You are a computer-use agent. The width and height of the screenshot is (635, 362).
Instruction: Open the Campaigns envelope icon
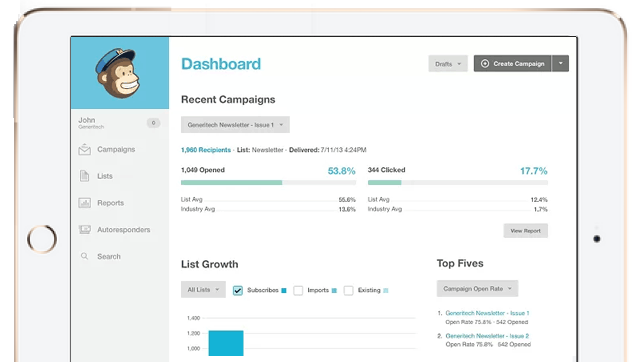pos(84,149)
